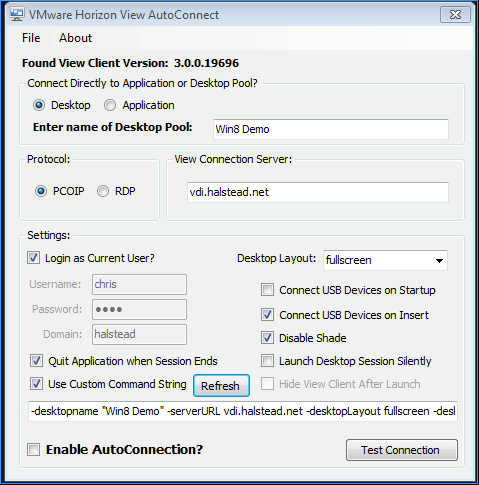This screenshot has height=485, width=479.
Task: Select the Application radio button
Action: coord(110,105)
